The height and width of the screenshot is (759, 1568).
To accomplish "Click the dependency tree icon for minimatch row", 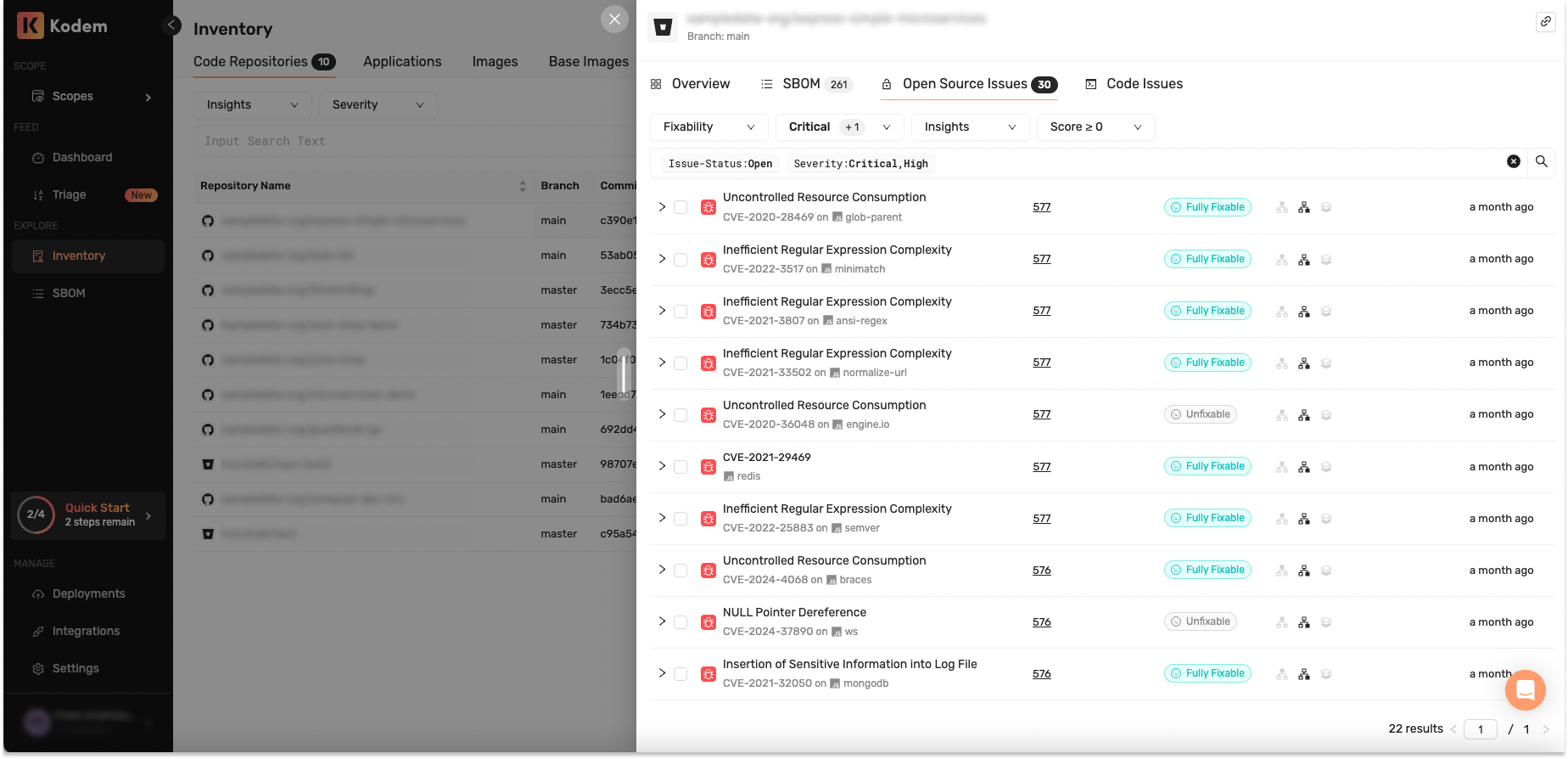I will pos(1304,259).
